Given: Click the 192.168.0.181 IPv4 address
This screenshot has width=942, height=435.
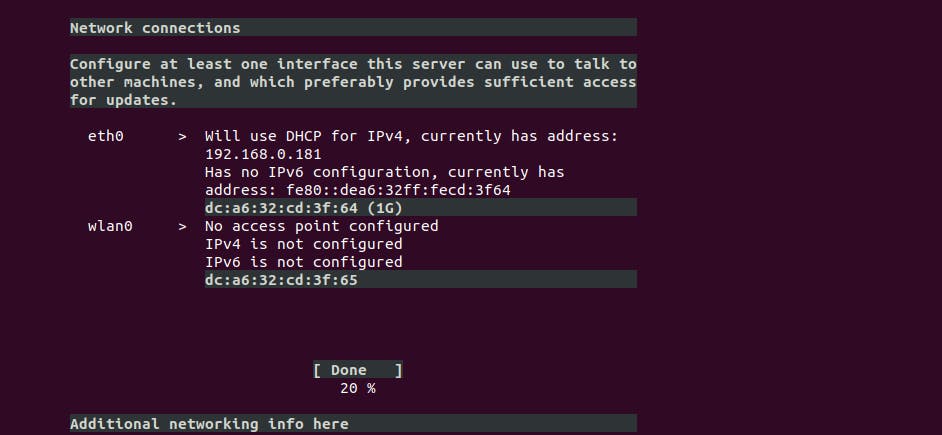Looking at the screenshot, I should [x=264, y=154].
